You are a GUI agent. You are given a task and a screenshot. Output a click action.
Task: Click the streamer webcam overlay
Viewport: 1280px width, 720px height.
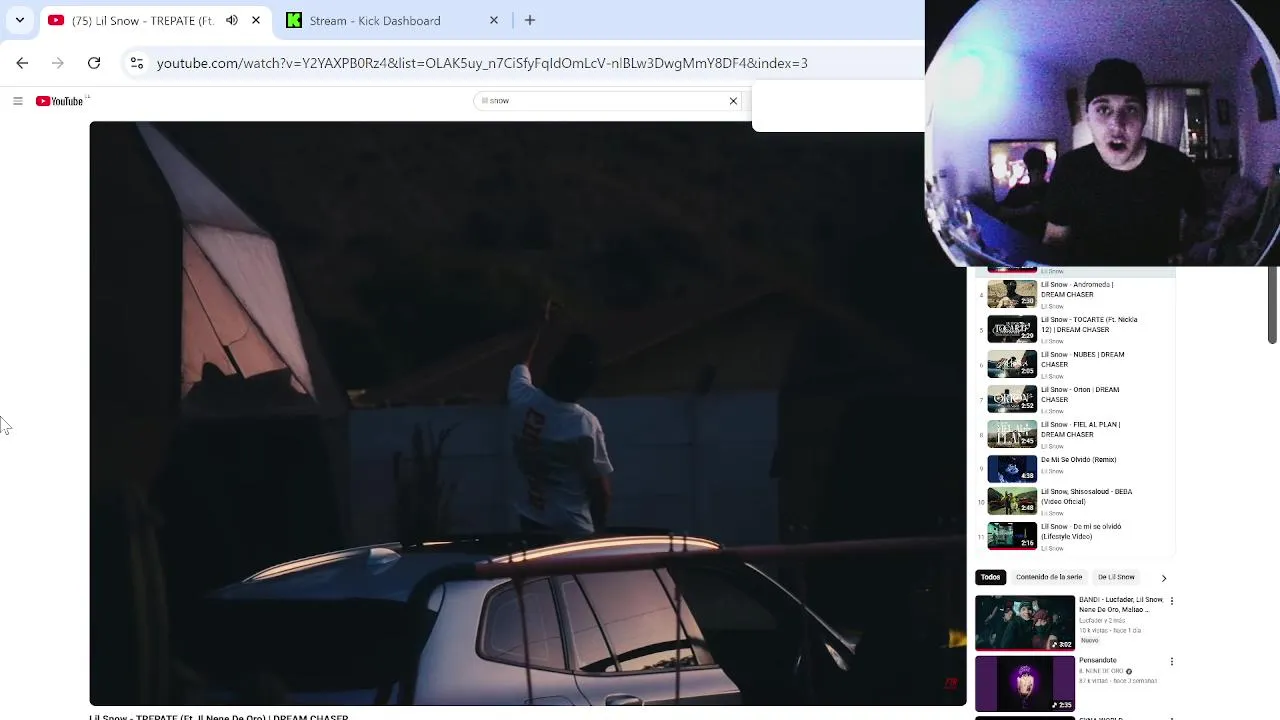1103,133
